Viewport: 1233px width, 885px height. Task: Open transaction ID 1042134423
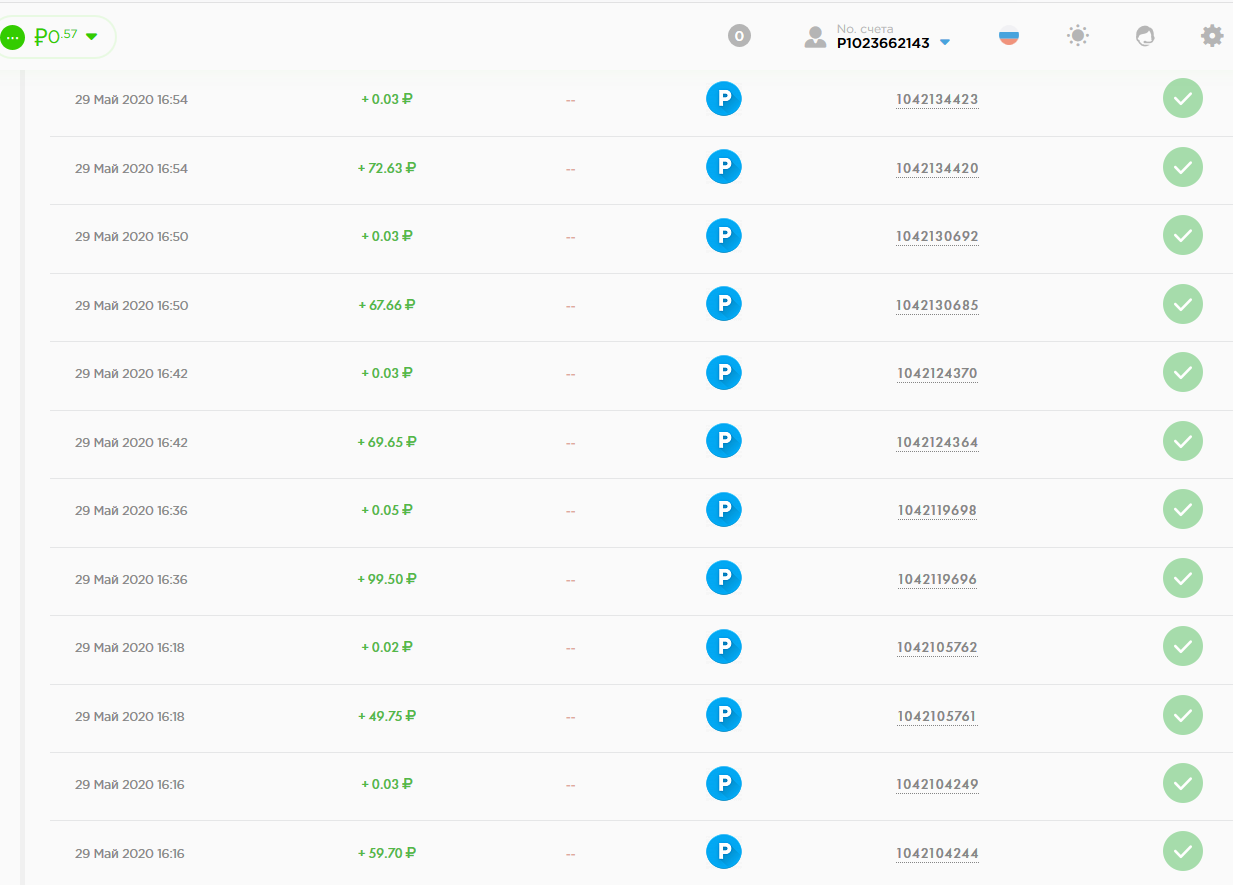click(x=937, y=100)
